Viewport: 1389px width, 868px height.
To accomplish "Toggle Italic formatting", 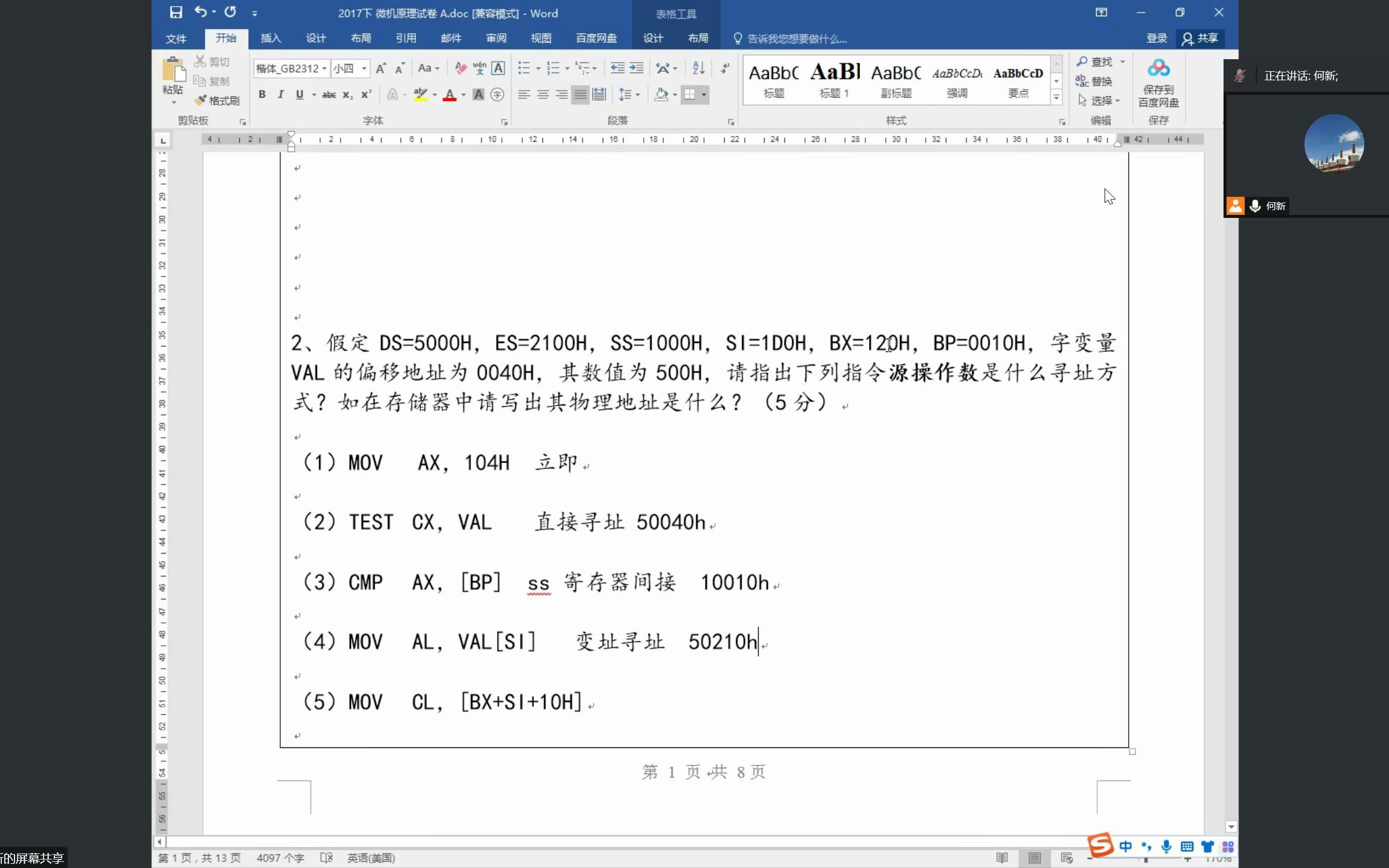I will [x=281, y=95].
